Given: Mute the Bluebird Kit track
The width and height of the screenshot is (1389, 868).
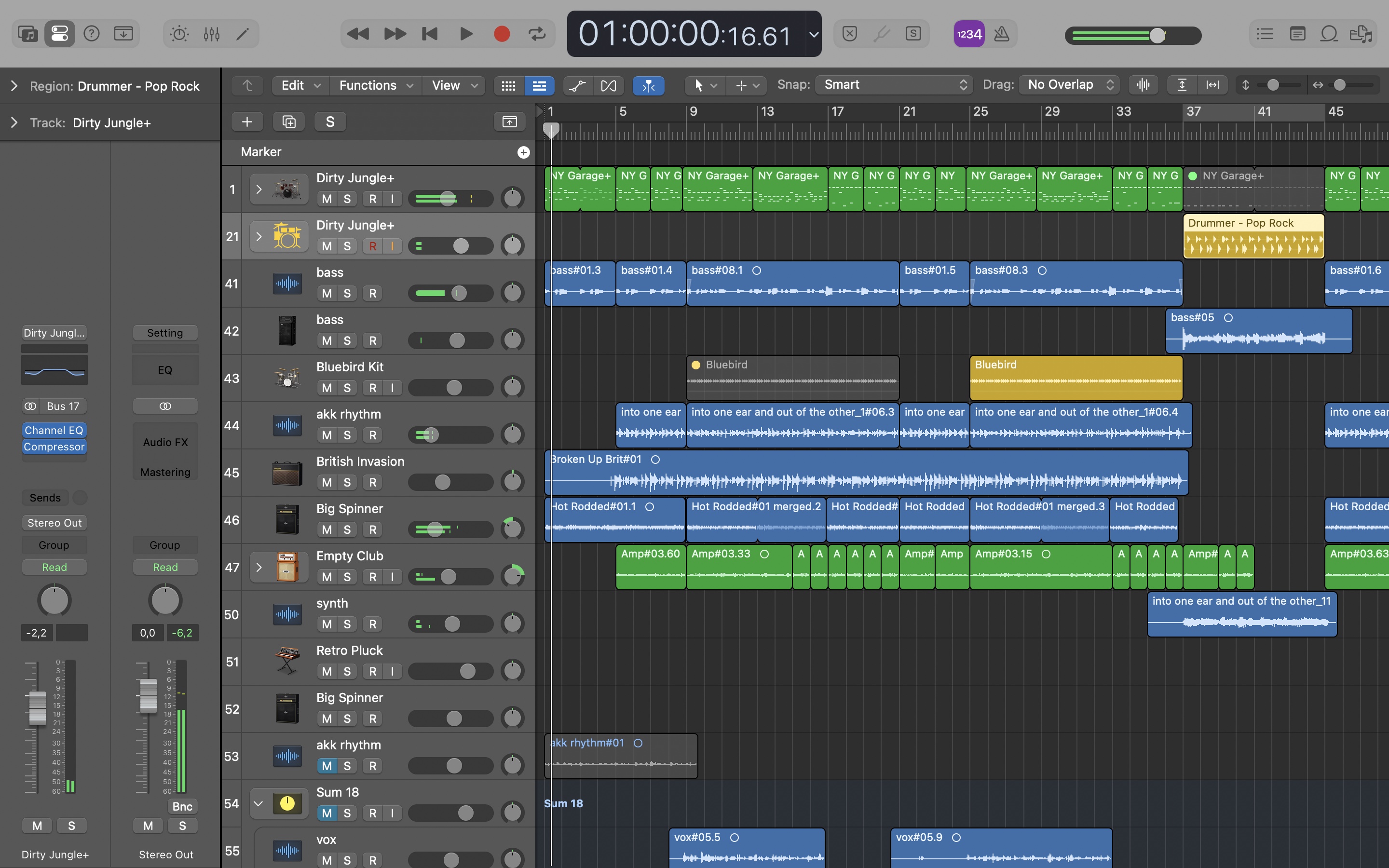Looking at the screenshot, I should tap(327, 388).
